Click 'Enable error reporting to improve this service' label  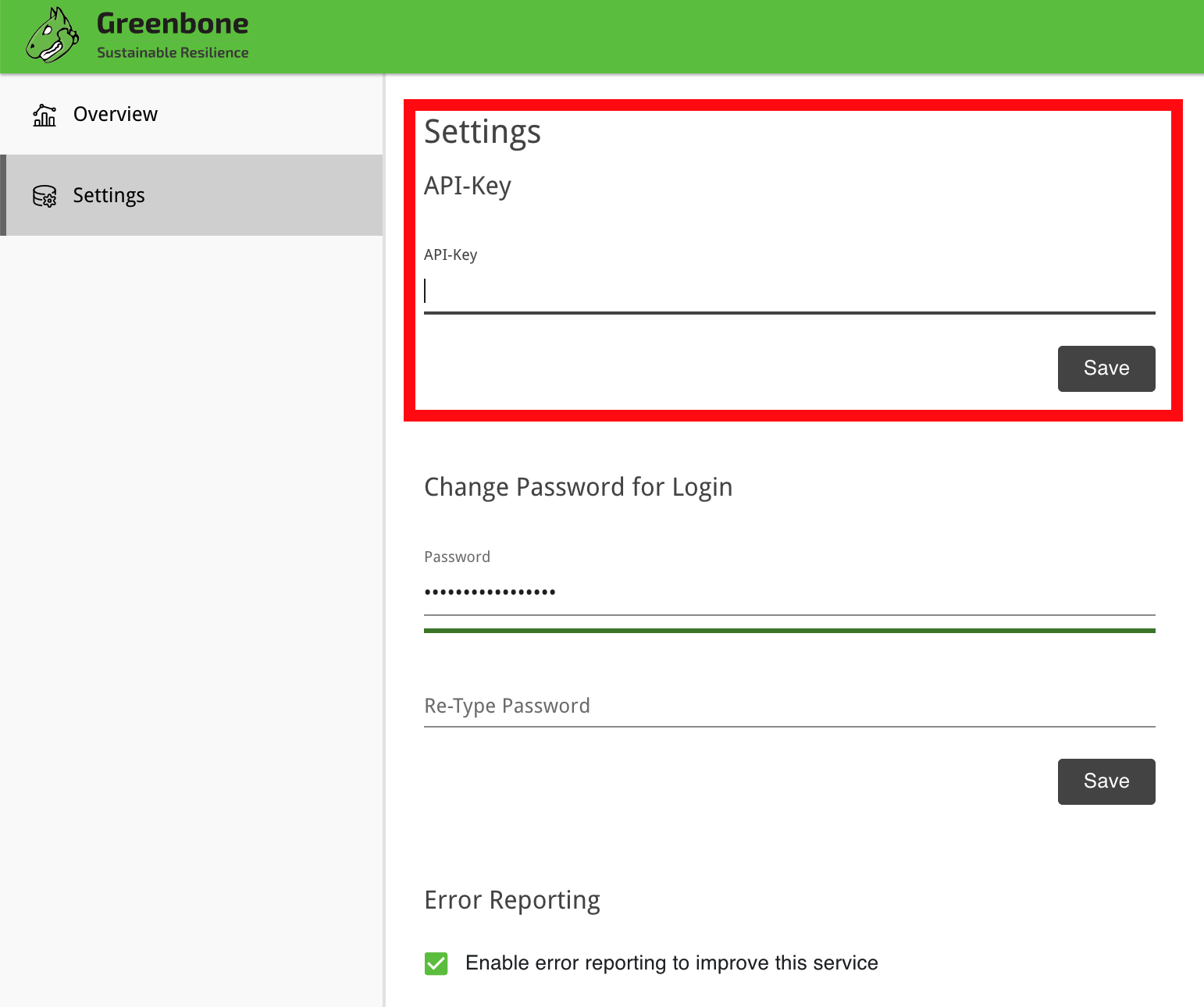[671, 963]
